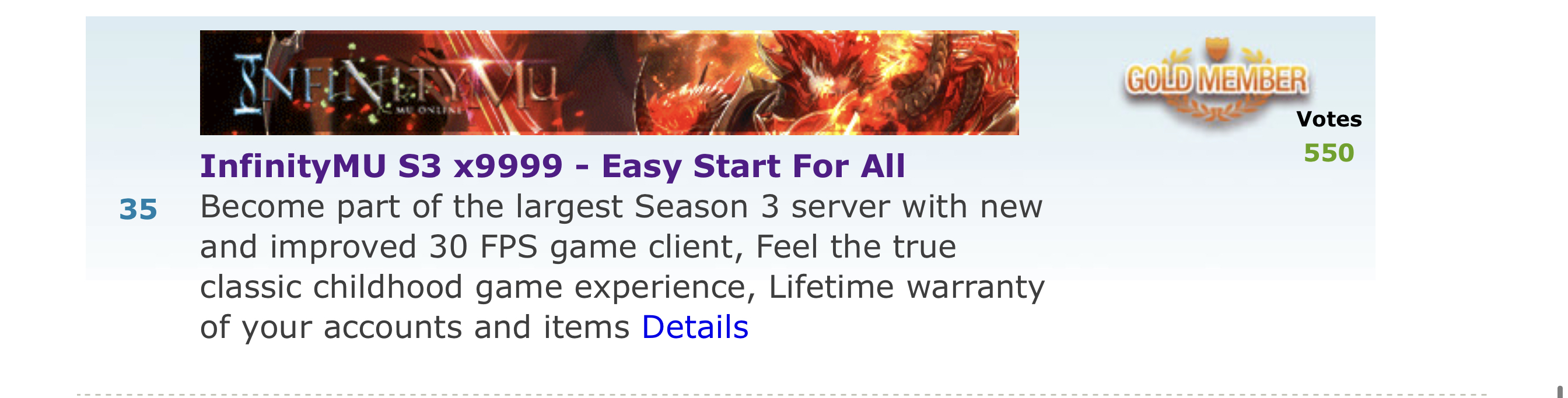
Task: Click the Votes label
Action: [1329, 119]
